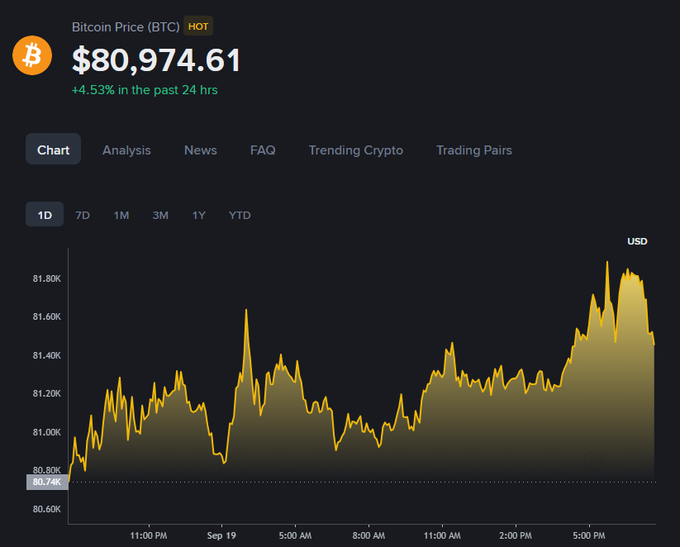Click the 81.40K y-axis label
680x547 pixels.
pos(47,355)
